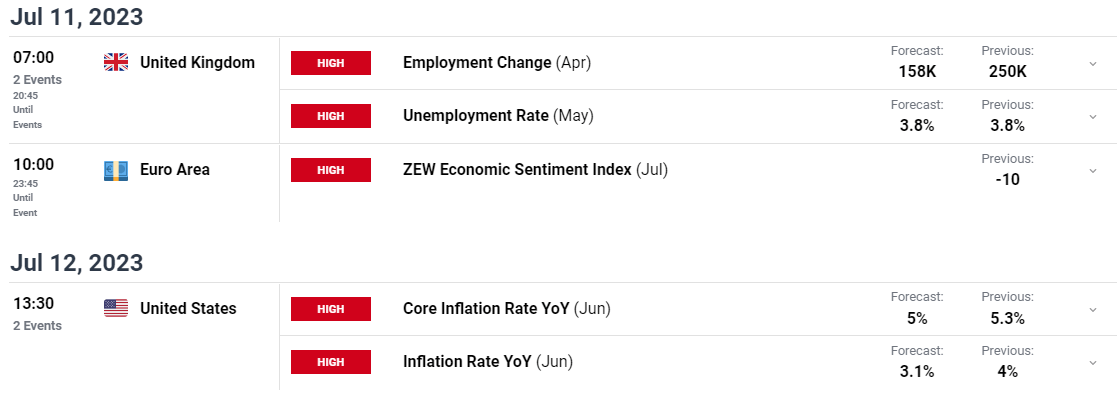Expand the ZEW Economic Sentiment Index row
Viewport: 1120px width, 393px height.
pos(1092,171)
